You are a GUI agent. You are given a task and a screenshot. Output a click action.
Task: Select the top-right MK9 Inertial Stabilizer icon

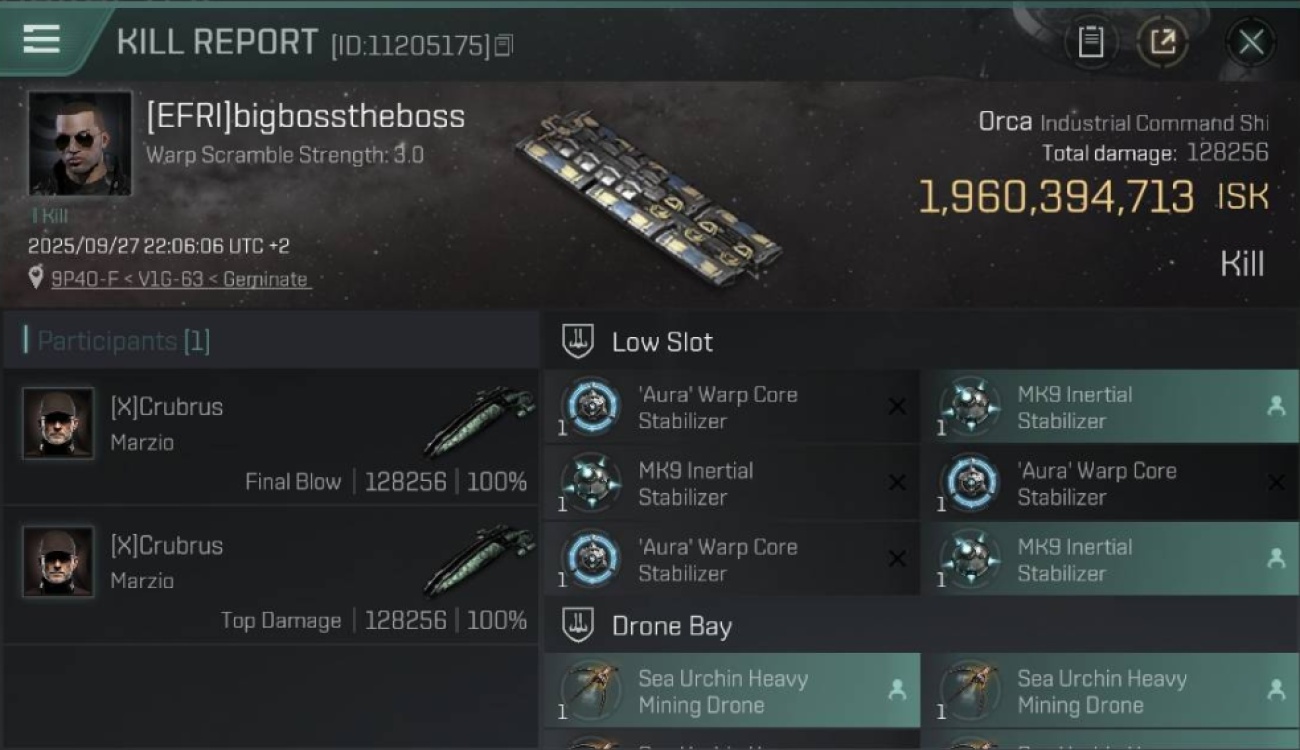pos(970,407)
